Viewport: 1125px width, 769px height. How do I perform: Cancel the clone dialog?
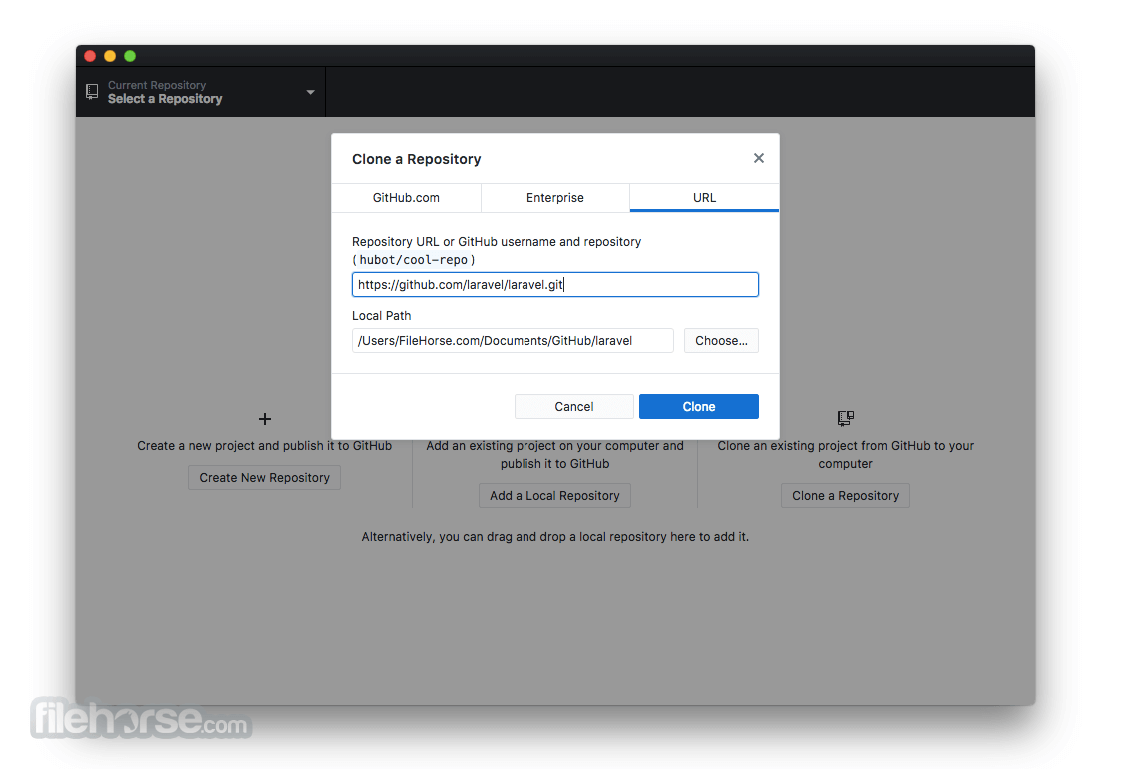coord(574,407)
